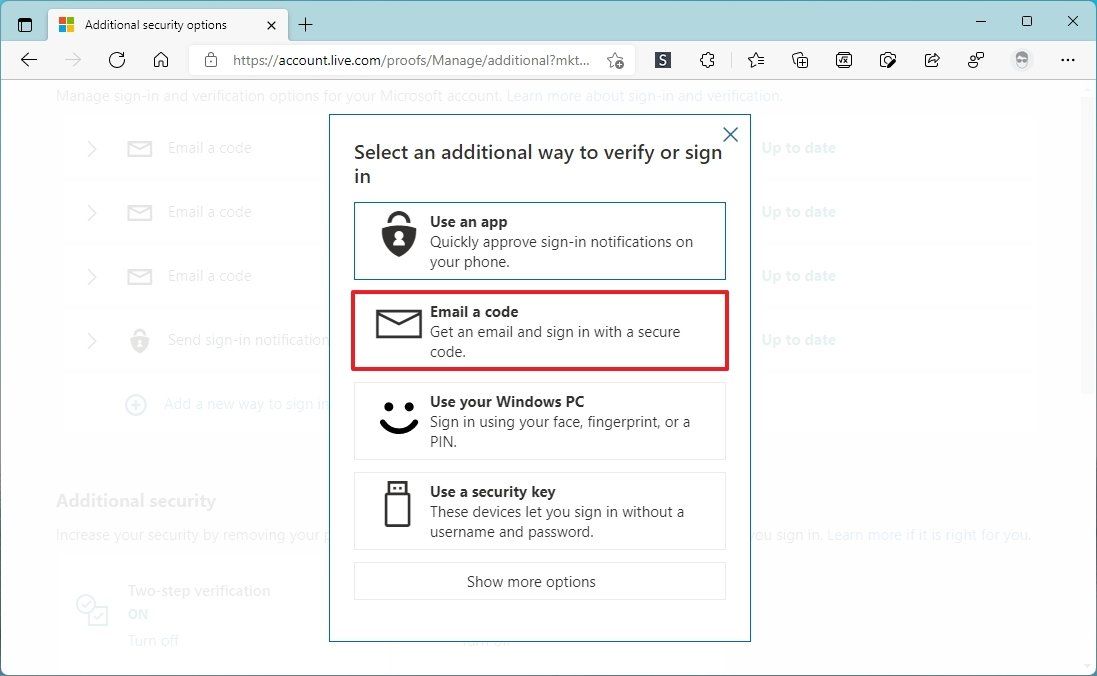Expand the first Email a code entry
Viewport: 1097px width, 676px height.
pyautogui.click(x=92, y=148)
